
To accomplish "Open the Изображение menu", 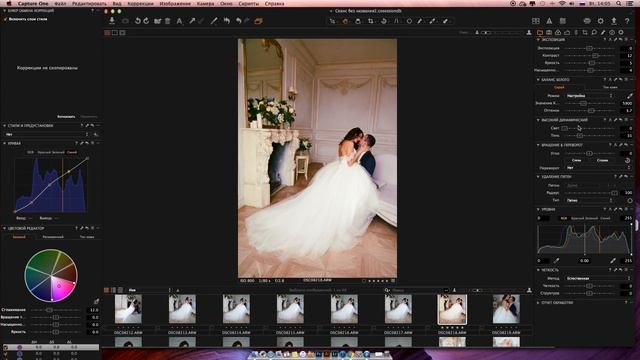I will pos(175,4).
